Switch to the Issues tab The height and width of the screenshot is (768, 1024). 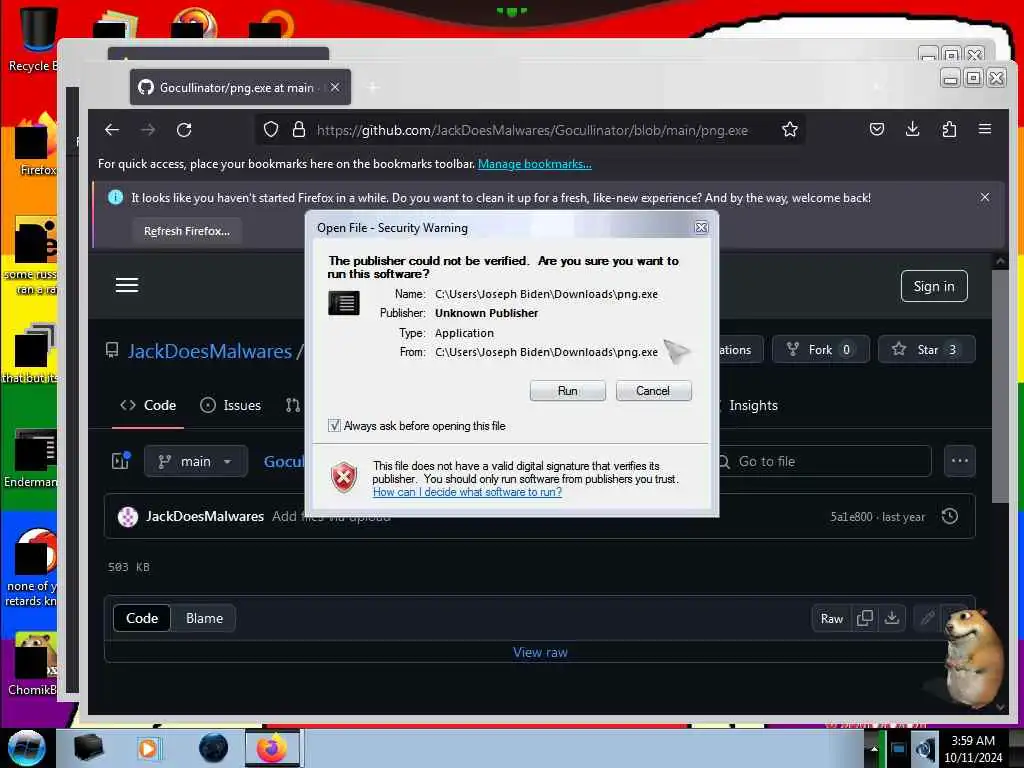(231, 406)
